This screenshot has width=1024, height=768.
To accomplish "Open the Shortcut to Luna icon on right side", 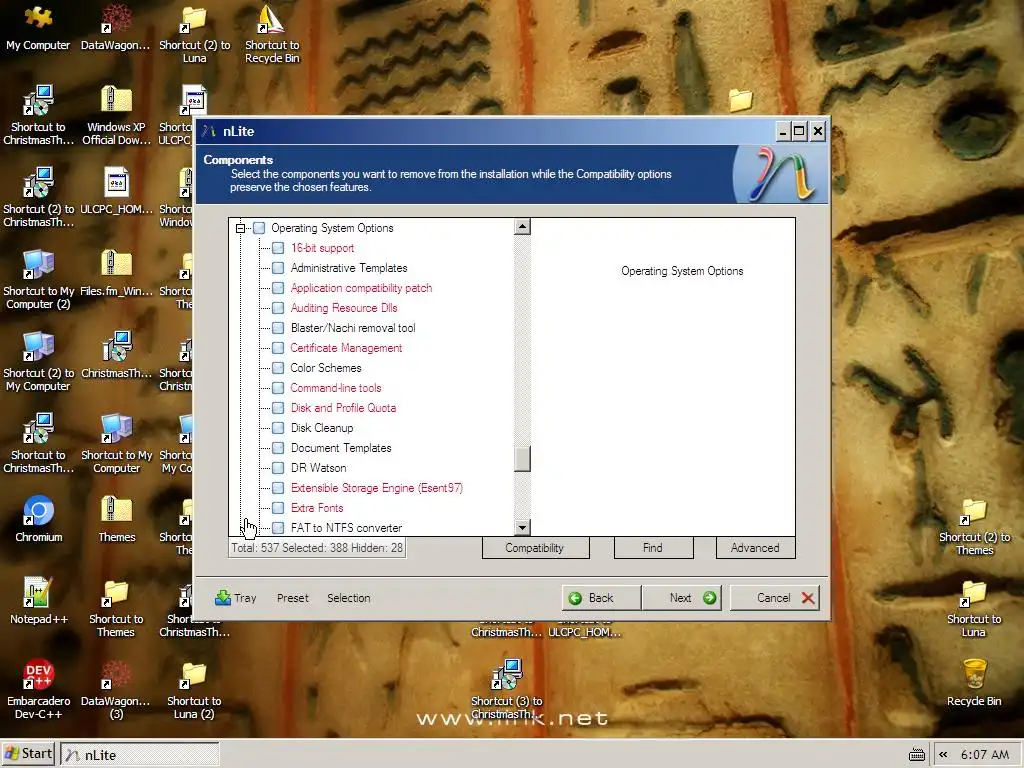I will [x=974, y=607].
